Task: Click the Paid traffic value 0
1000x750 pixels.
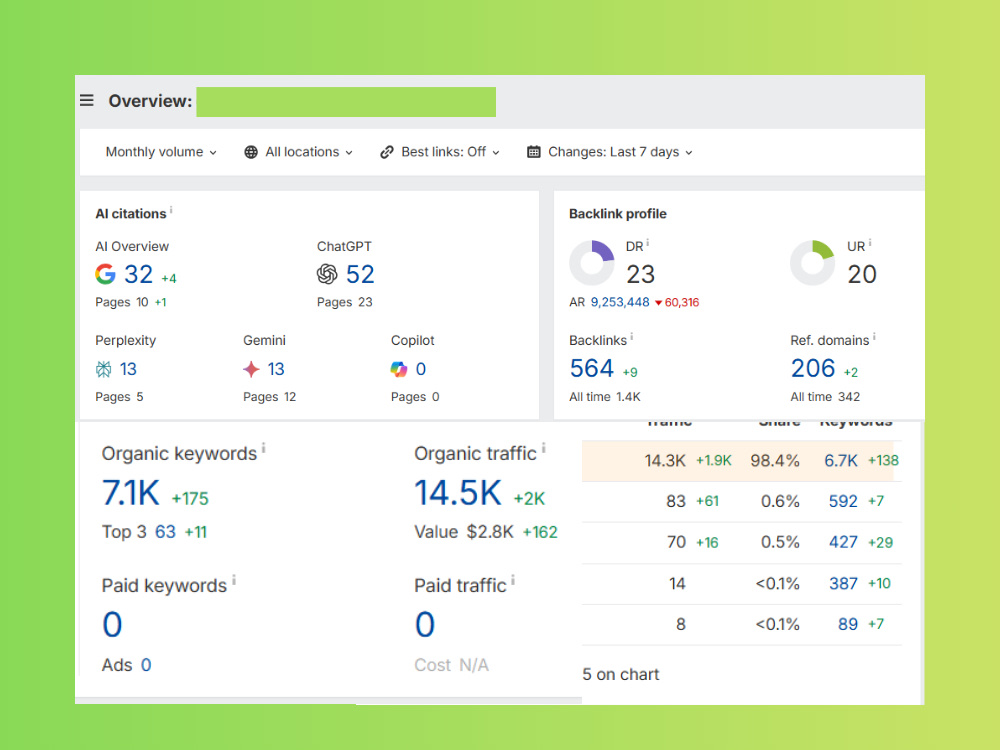Action: click(425, 624)
